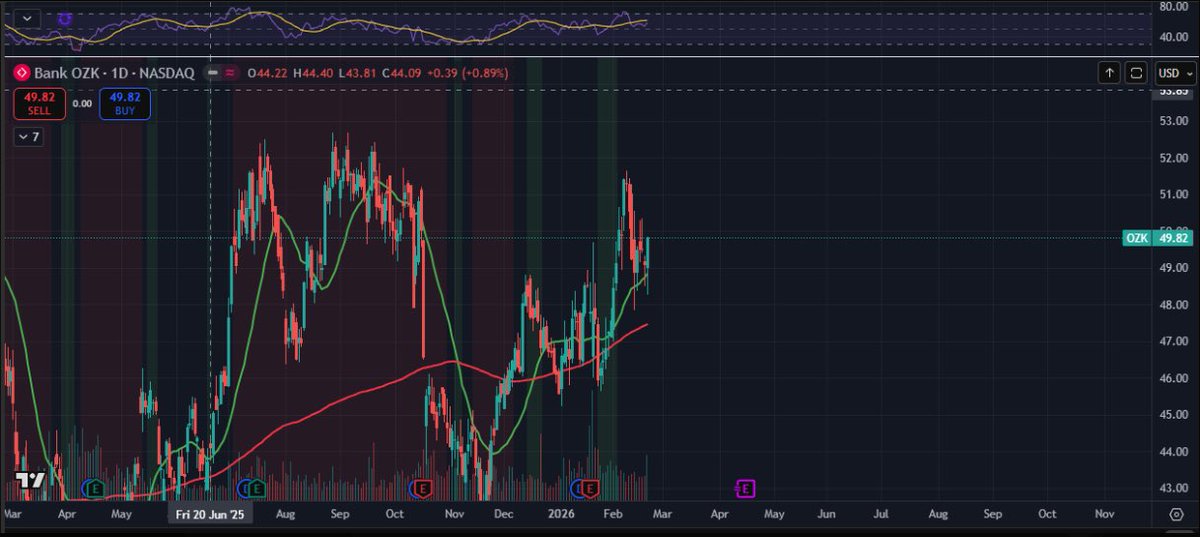Viewport: 1200px width, 537px height.
Task: Click the blue 49.82 BUY button
Action: tap(125, 103)
